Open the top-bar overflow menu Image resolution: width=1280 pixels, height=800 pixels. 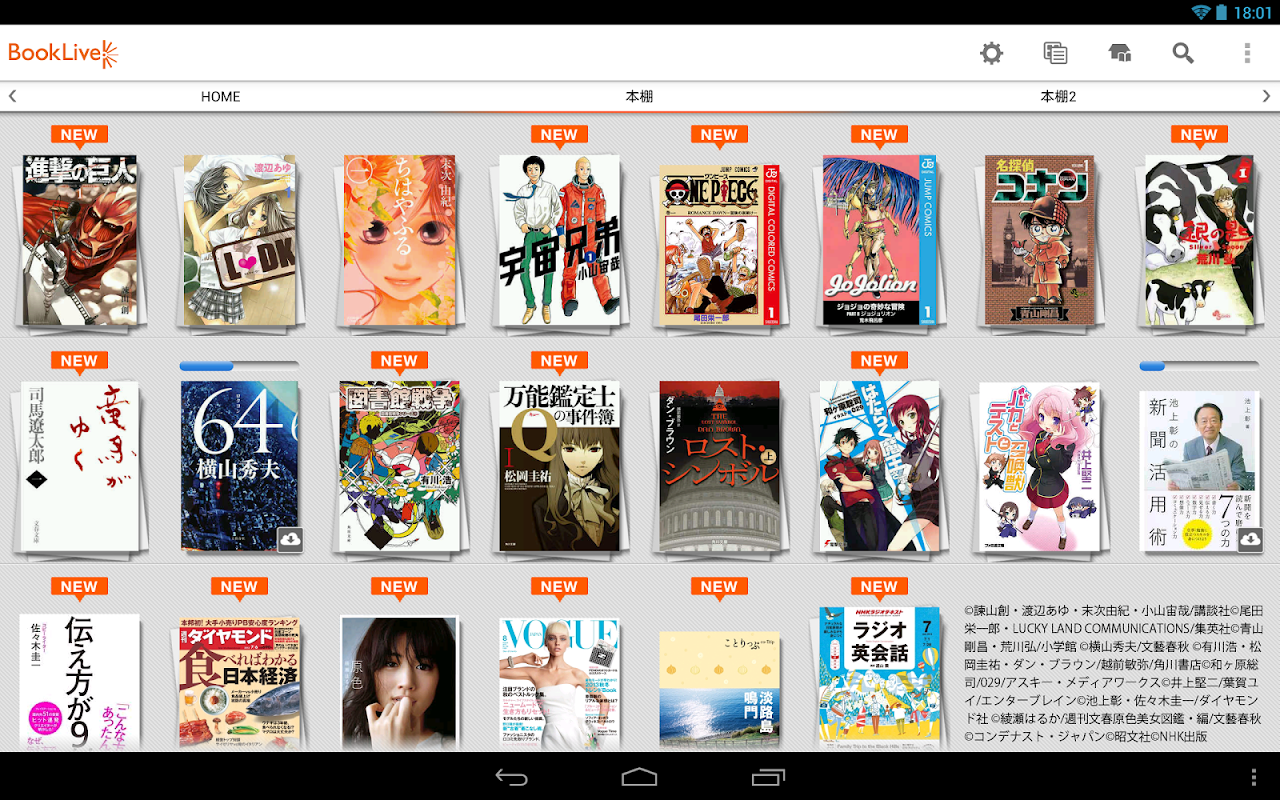click(x=1247, y=53)
